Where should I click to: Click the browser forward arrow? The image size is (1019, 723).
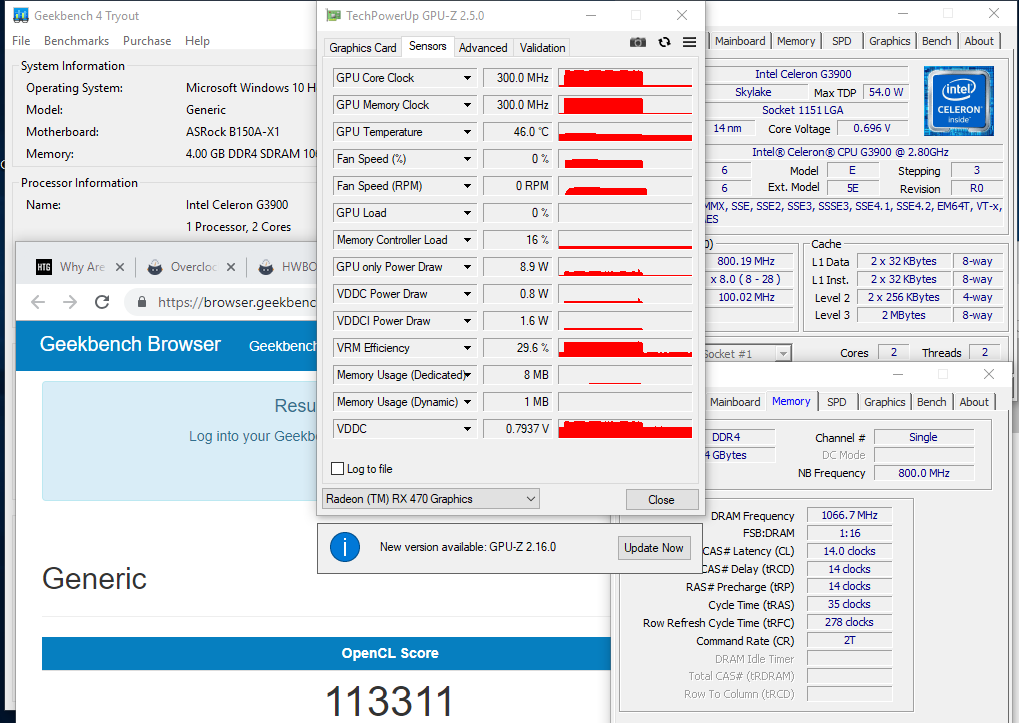click(x=70, y=301)
